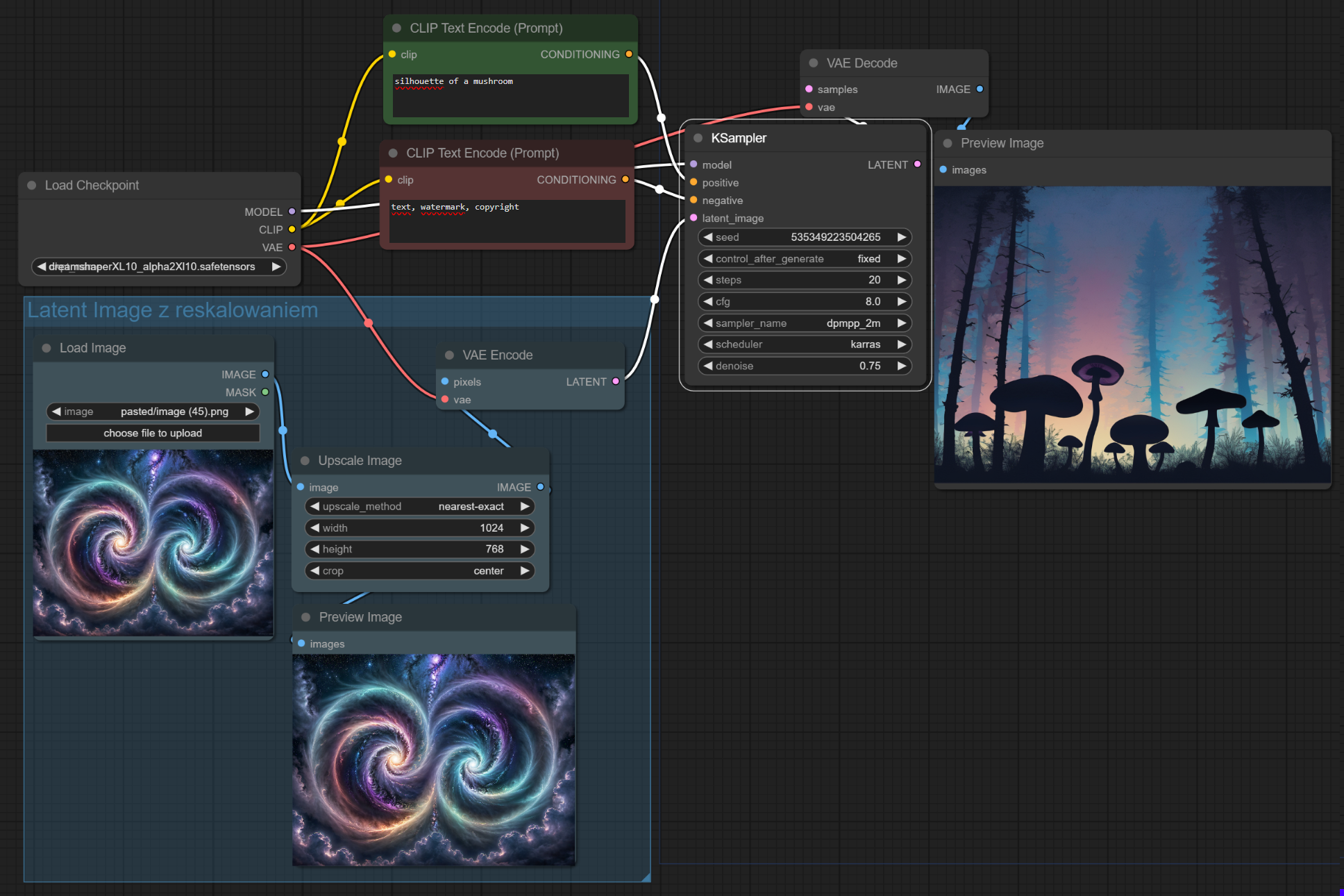Decrease the steps value with left arrow
Screen dimensions: 1344x896
pos(708,280)
